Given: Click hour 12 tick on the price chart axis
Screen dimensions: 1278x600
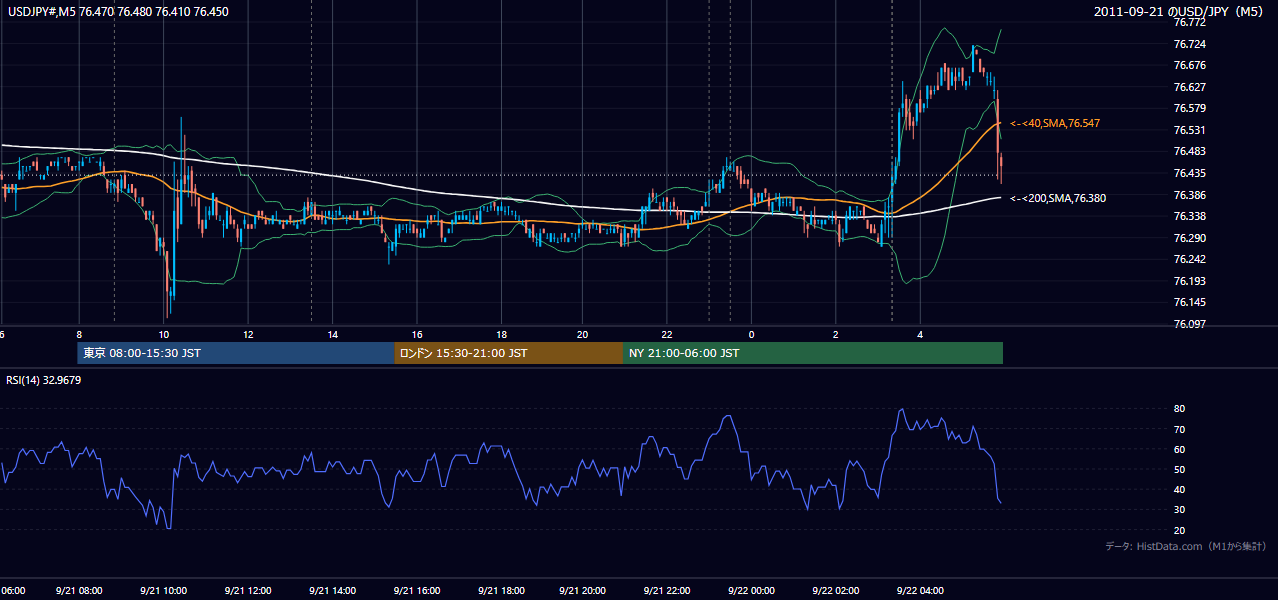Looking at the screenshot, I should coord(248,335).
